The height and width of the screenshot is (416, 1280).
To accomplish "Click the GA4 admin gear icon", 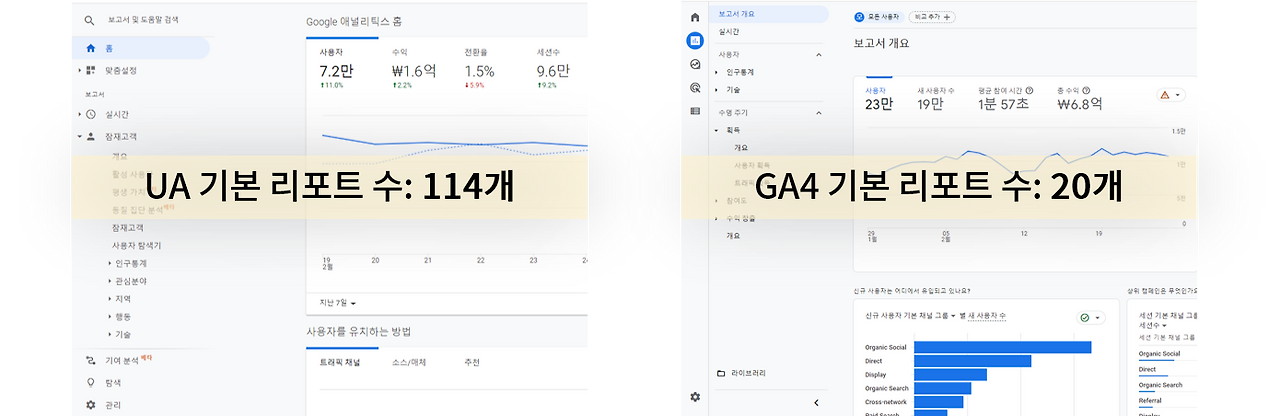I will click(x=695, y=397).
